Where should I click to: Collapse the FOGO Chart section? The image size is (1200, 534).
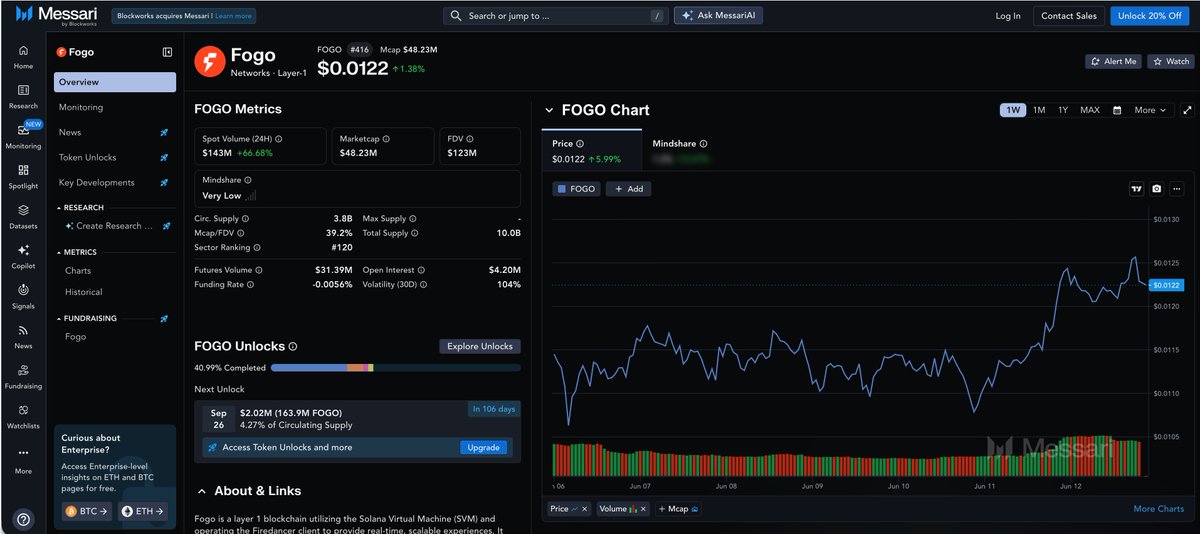(548, 110)
